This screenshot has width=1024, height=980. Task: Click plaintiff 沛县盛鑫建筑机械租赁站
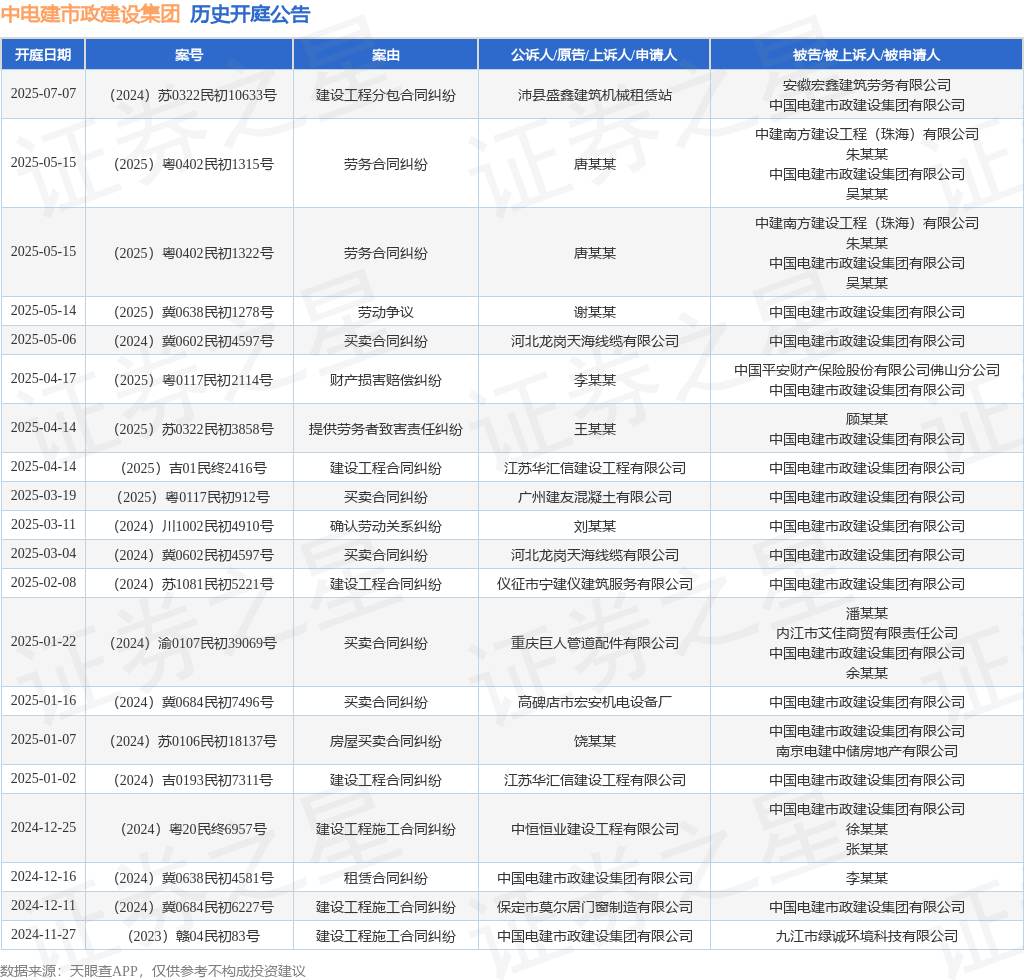coord(594,95)
